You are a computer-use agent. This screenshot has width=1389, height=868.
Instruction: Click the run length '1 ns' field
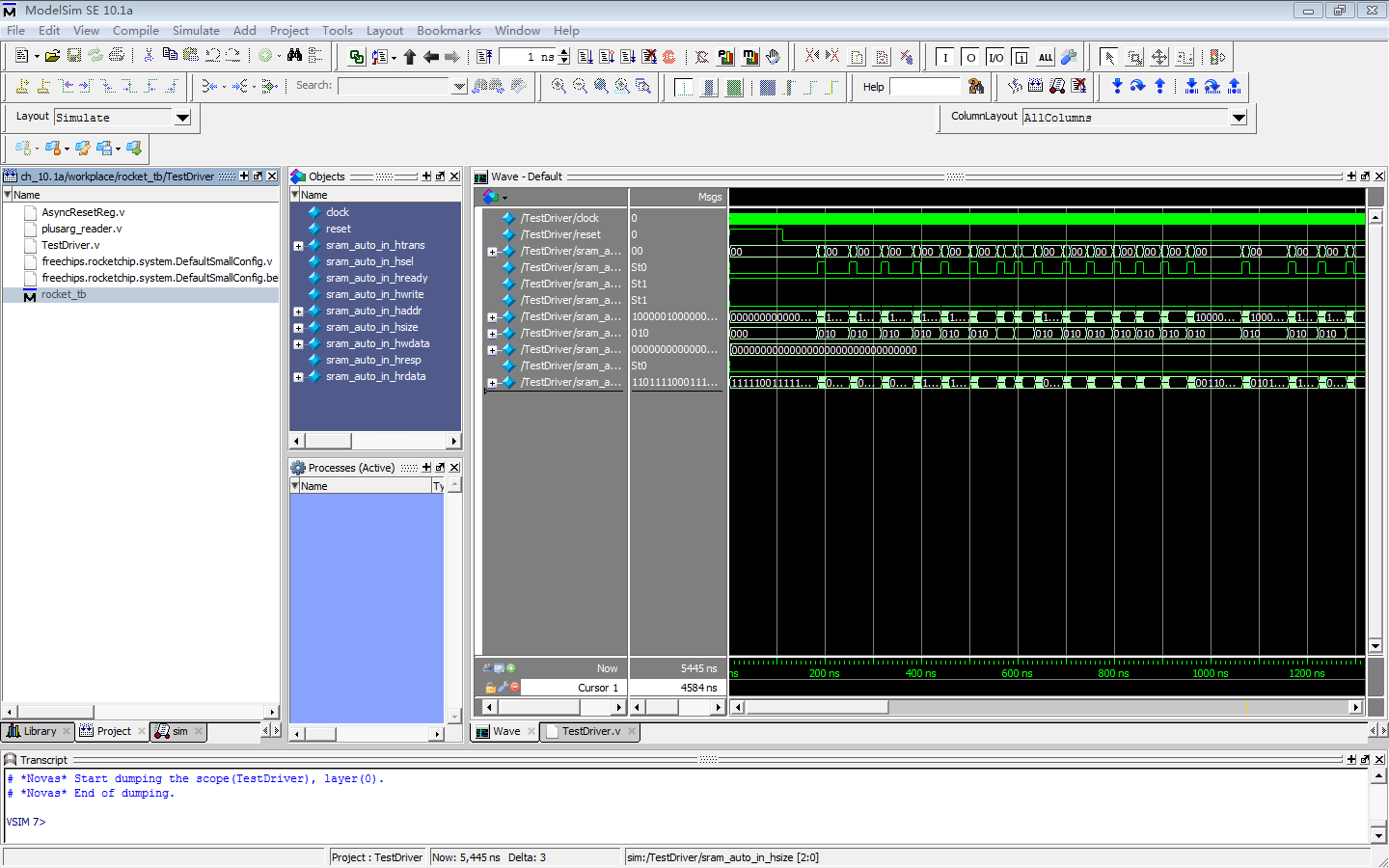(529, 57)
